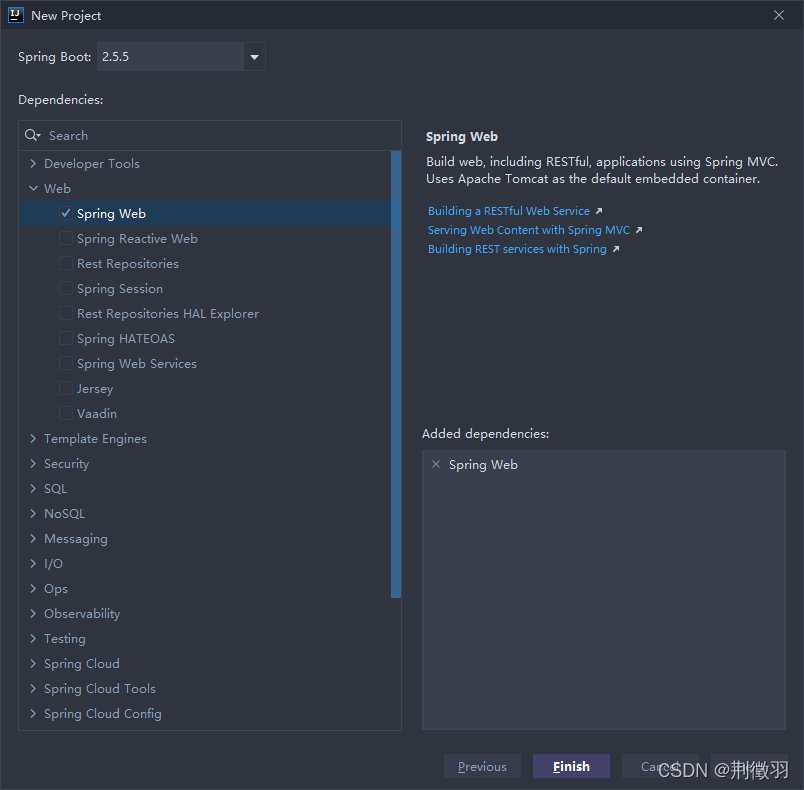Check the Spring HATEOAS checkbox
This screenshot has width=804, height=790.
(x=66, y=338)
